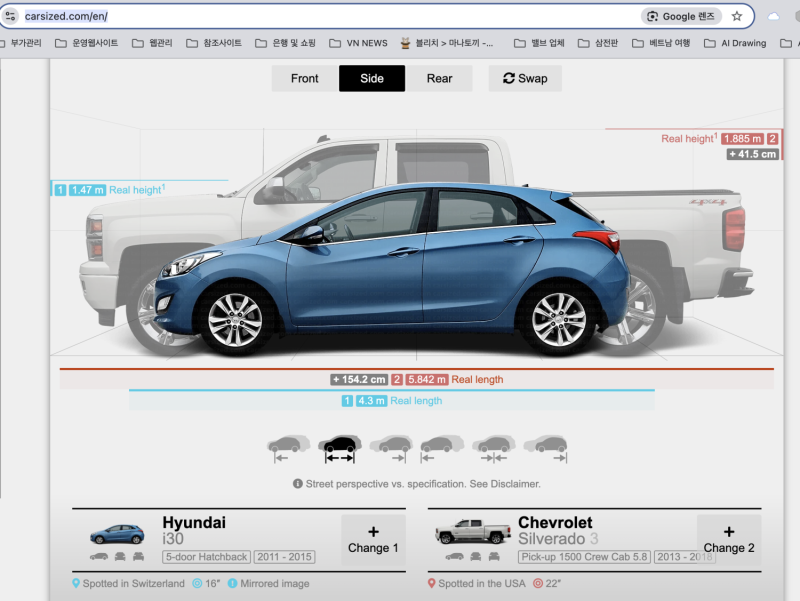Show Hyundai rear view via small icon
This screenshot has height=601, width=800.
coord(138,557)
